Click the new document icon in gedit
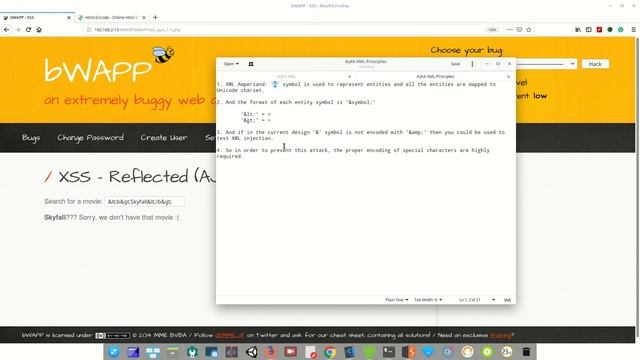 pyautogui.click(x=251, y=64)
